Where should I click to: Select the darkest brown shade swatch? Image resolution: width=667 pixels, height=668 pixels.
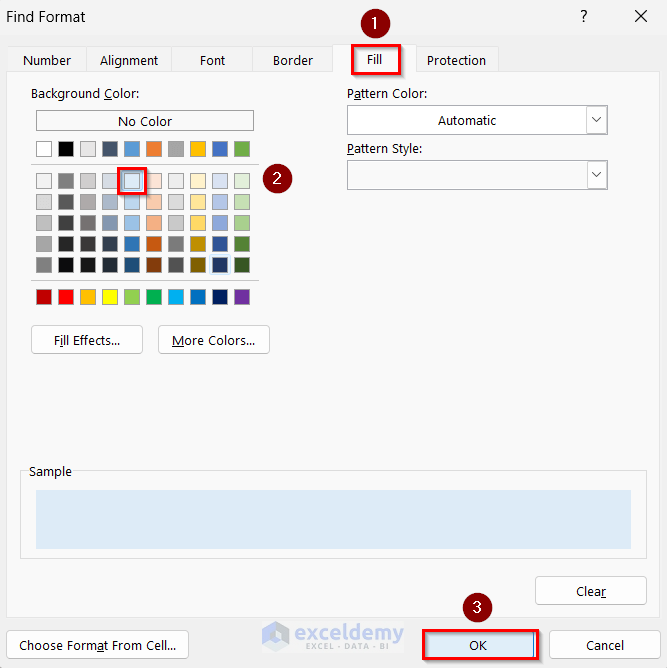pyautogui.click(x=154, y=265)
